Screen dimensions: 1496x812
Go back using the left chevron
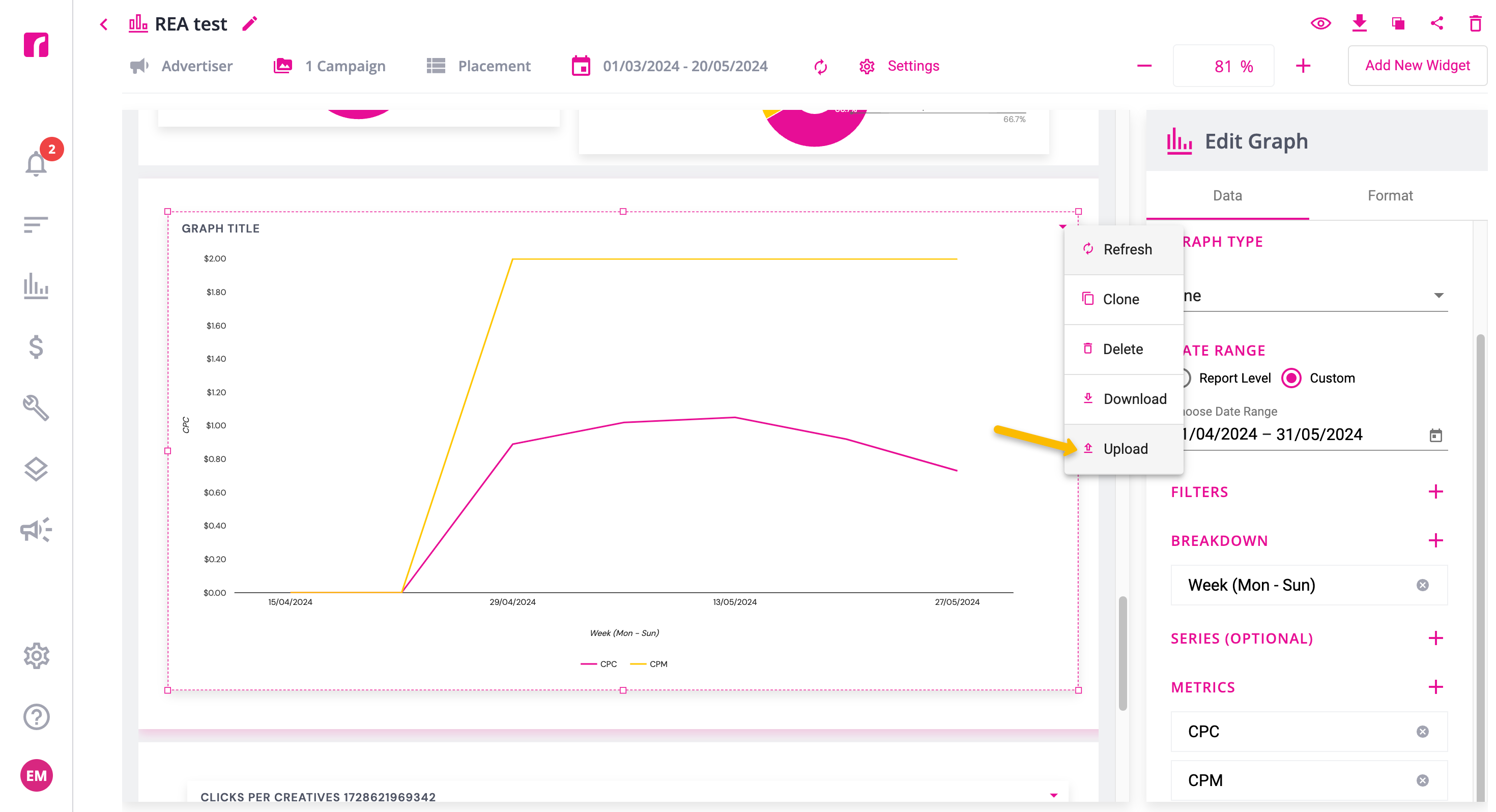coord(104,24)
